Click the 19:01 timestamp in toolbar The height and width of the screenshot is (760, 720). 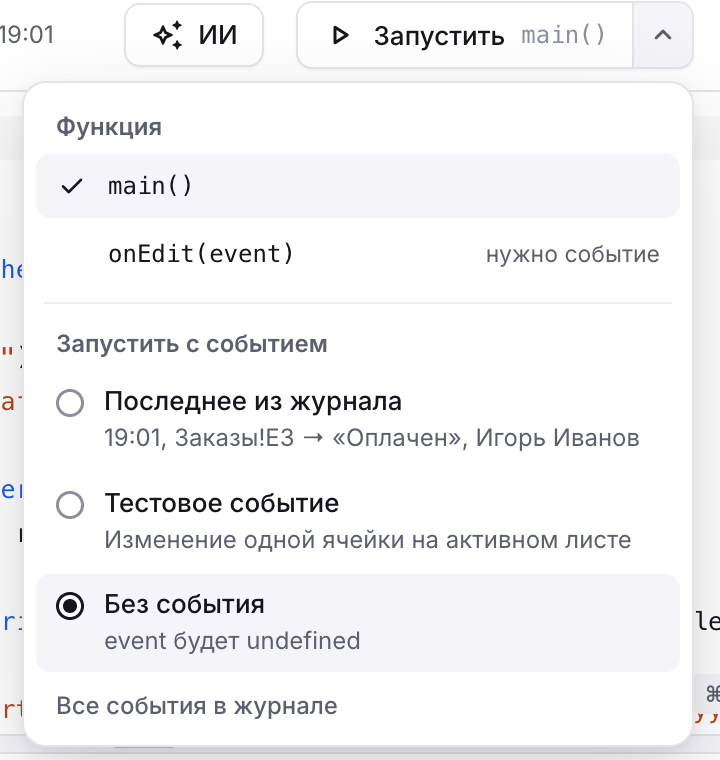27,35
